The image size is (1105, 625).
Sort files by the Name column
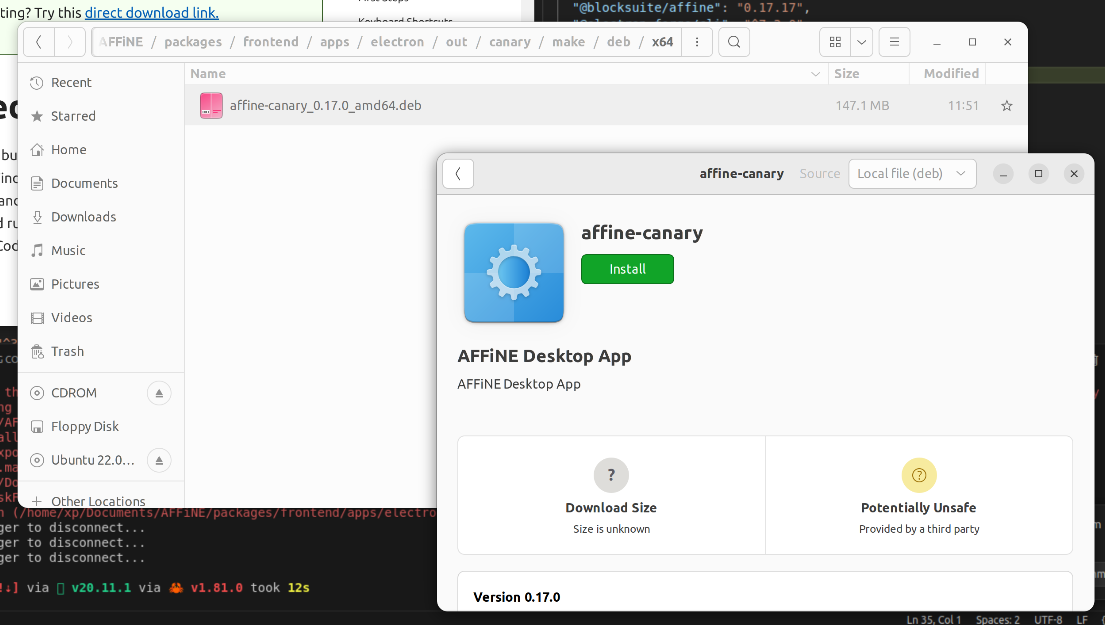[208, 74]
